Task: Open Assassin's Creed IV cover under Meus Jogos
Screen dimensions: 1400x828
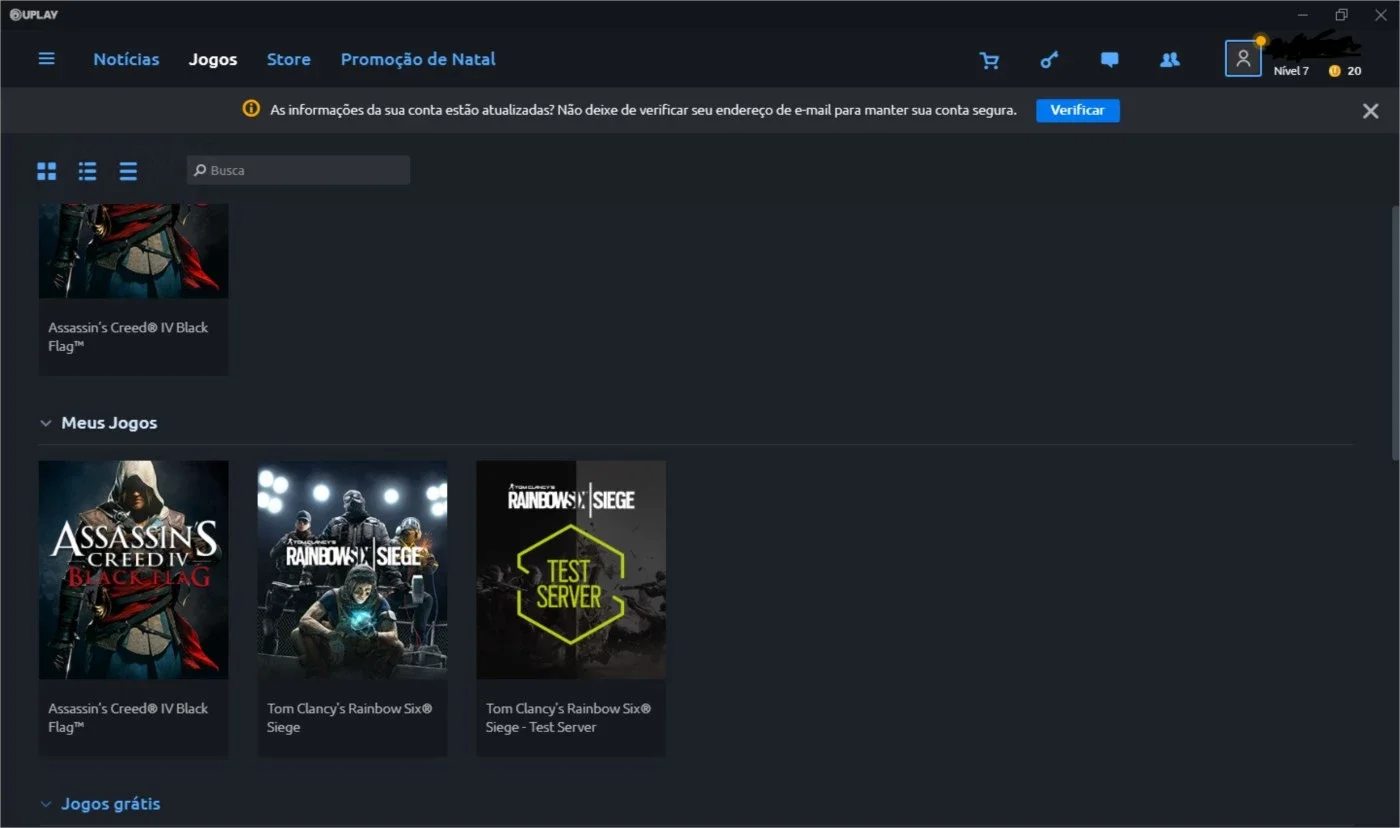Action: coord(133,570)
